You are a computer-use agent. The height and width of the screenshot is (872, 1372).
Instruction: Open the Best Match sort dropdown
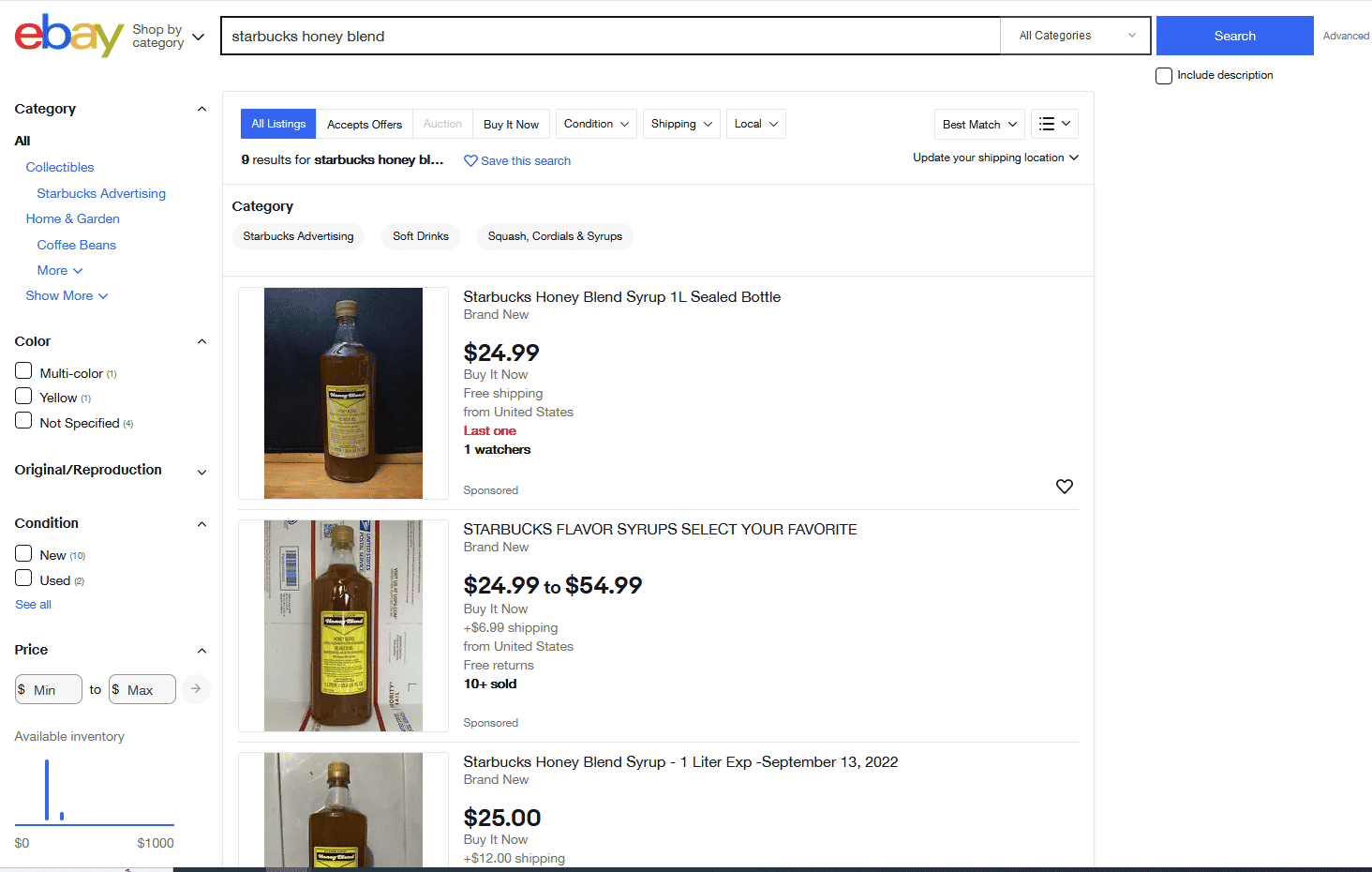pyautogui.click(x=979, y=124)
